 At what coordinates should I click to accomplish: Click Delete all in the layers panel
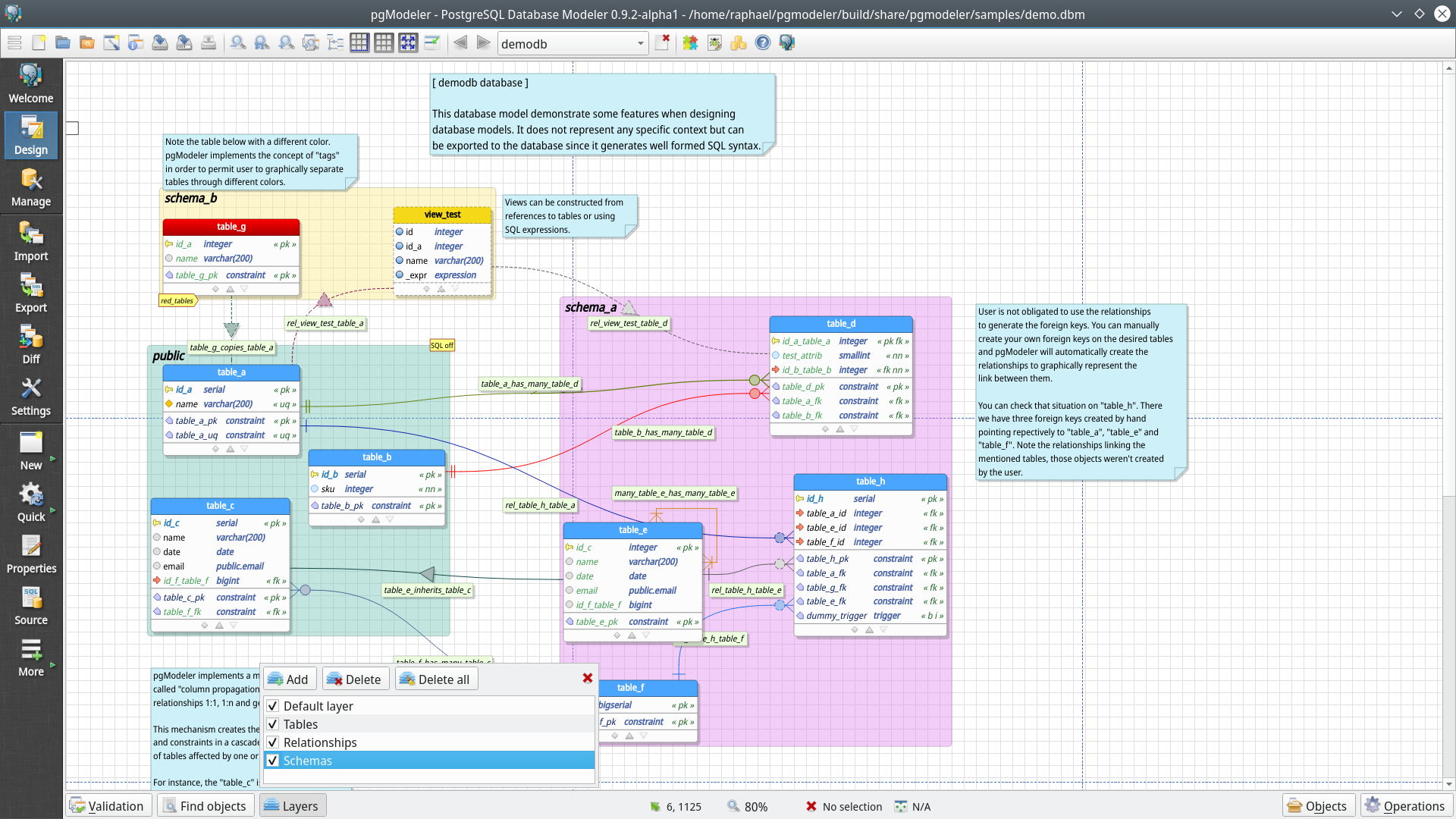(435, 679)
